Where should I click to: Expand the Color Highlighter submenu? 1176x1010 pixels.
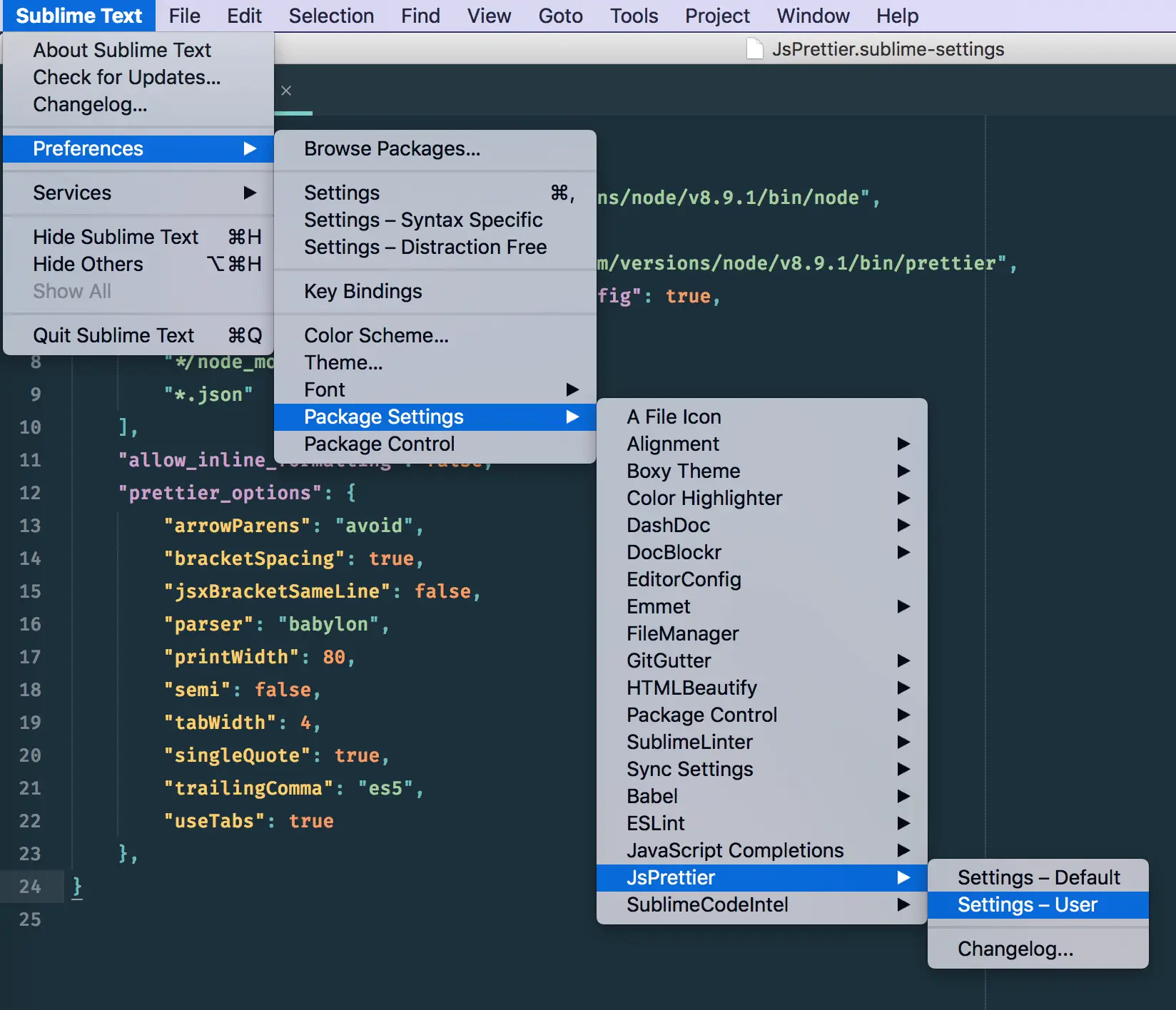click(762, 498)
